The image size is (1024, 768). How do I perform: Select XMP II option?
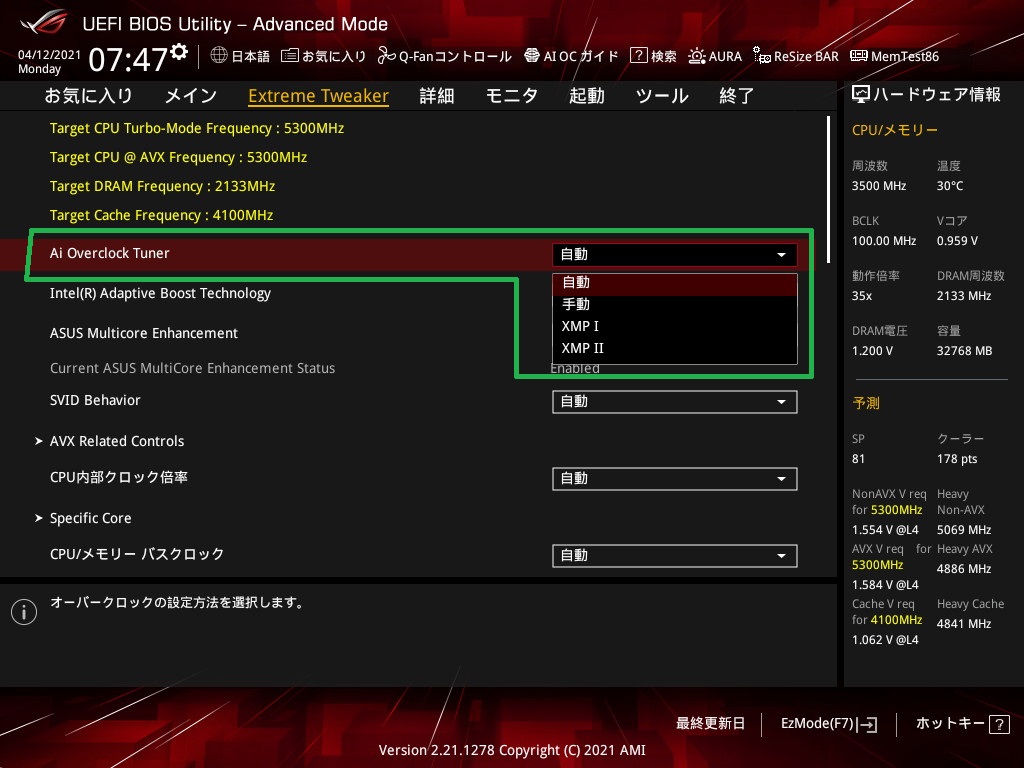(x=675, y=348)
